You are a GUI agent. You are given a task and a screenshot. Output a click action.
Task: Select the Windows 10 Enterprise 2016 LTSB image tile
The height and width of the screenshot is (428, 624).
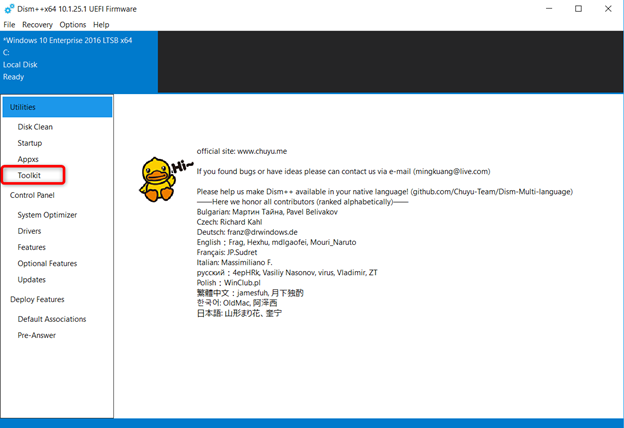(79, 62)
